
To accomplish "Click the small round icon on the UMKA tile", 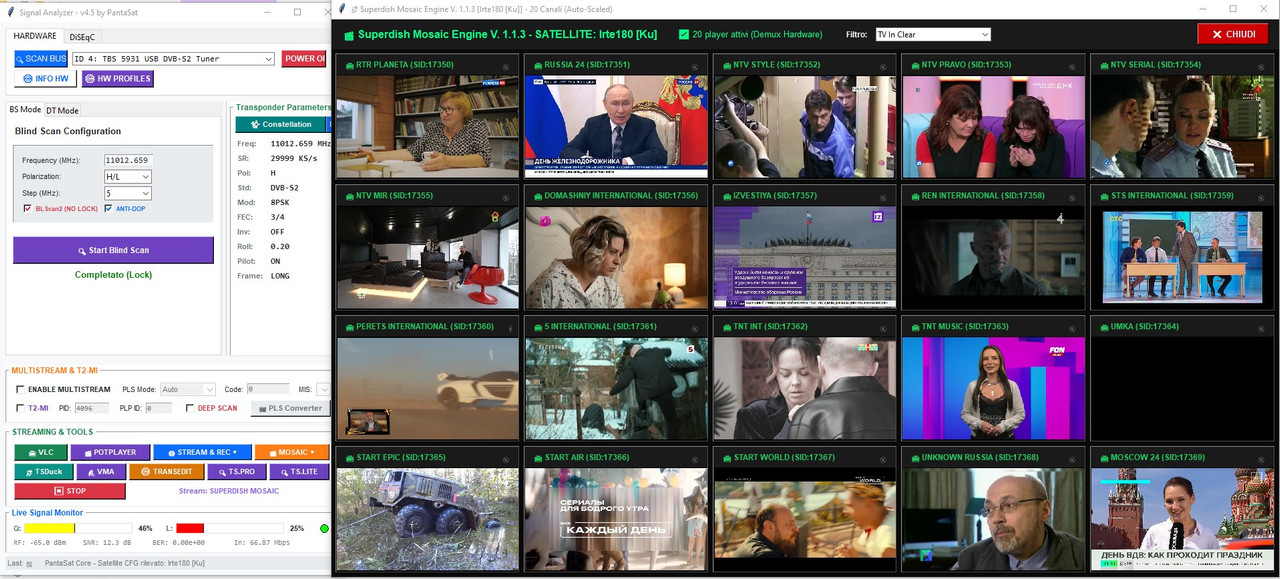I will point(1260,329).
